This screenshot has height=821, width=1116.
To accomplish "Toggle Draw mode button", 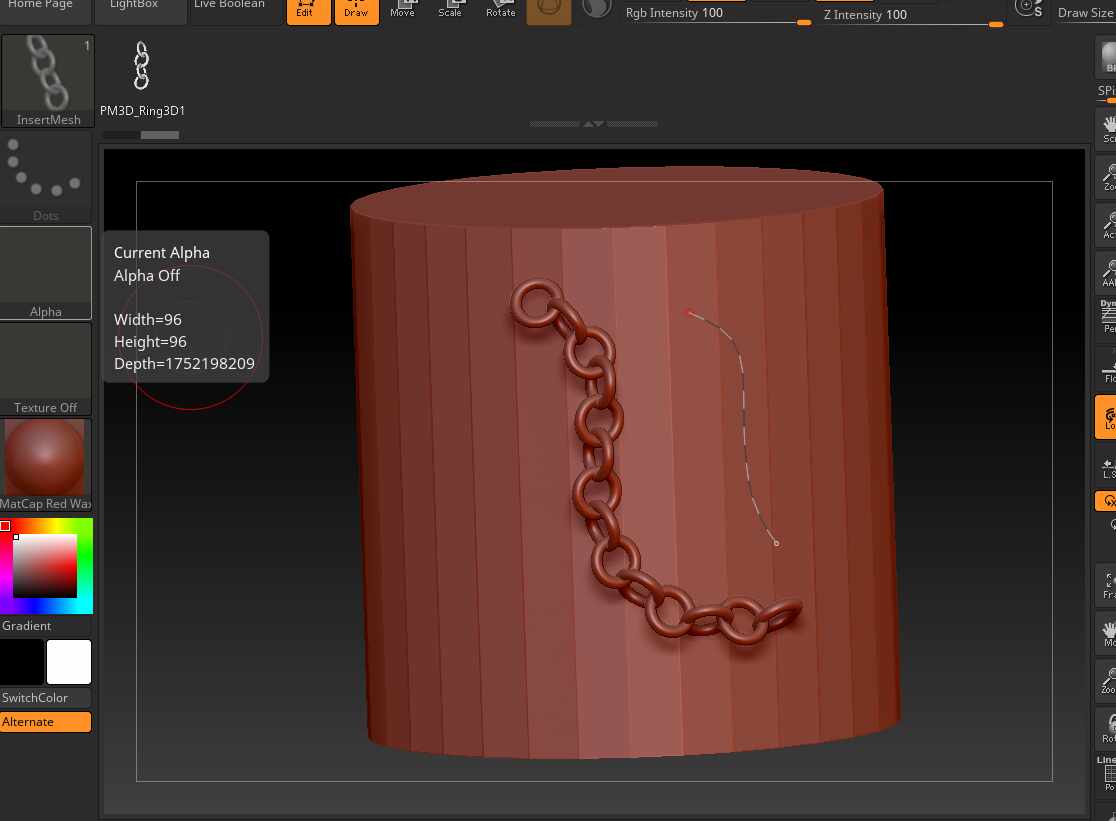I will [x=357, y=12].
